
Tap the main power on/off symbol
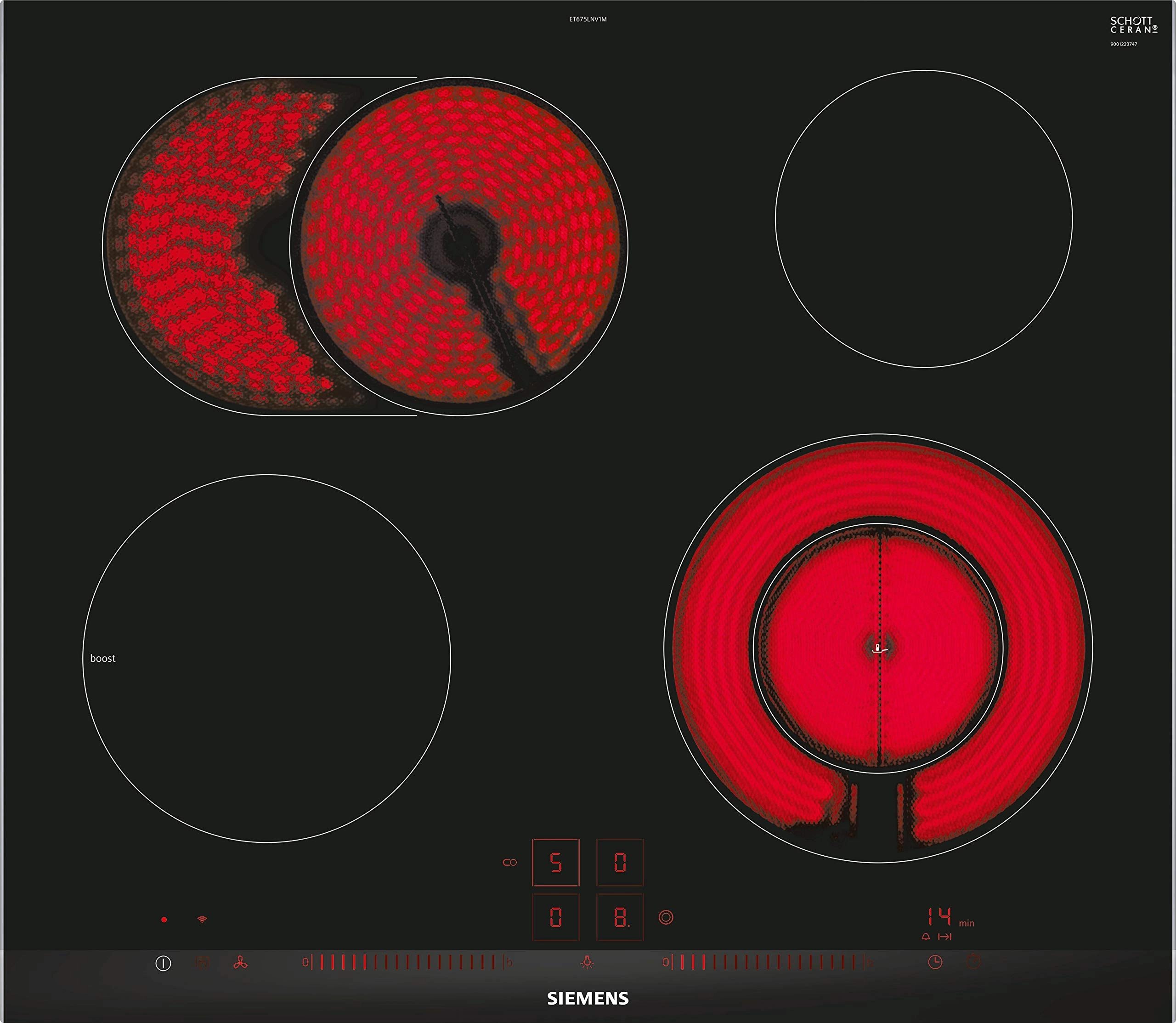pyautogui.click(x=164, y=962)
